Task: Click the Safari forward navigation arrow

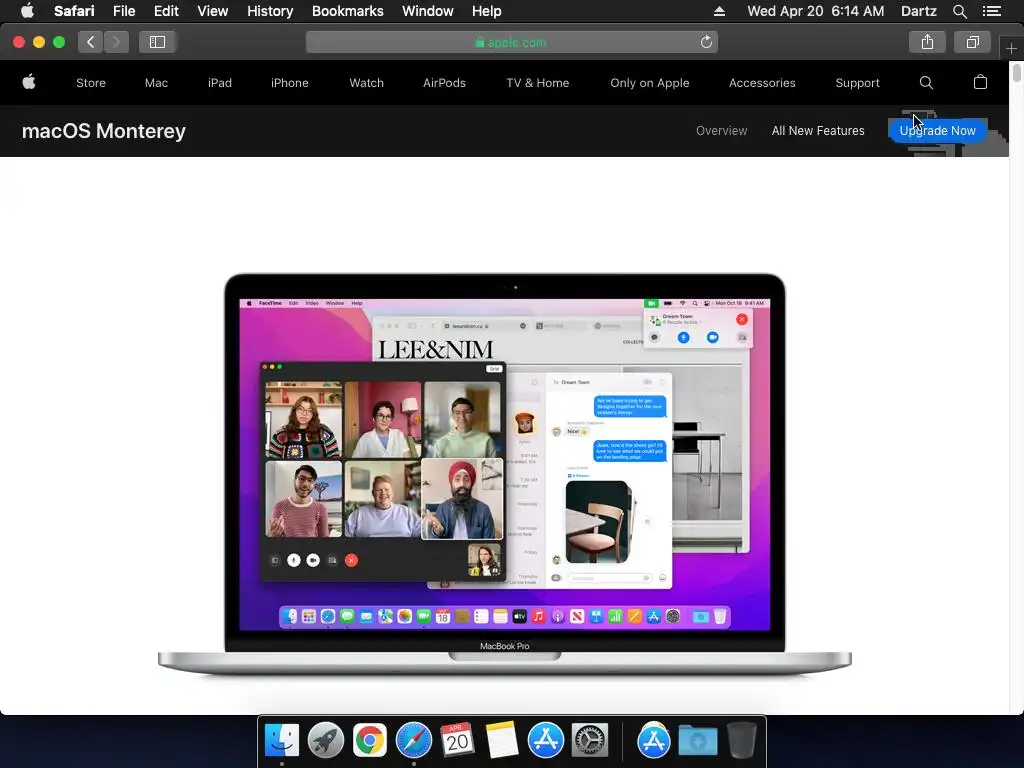Action: [x=116, y=42]
